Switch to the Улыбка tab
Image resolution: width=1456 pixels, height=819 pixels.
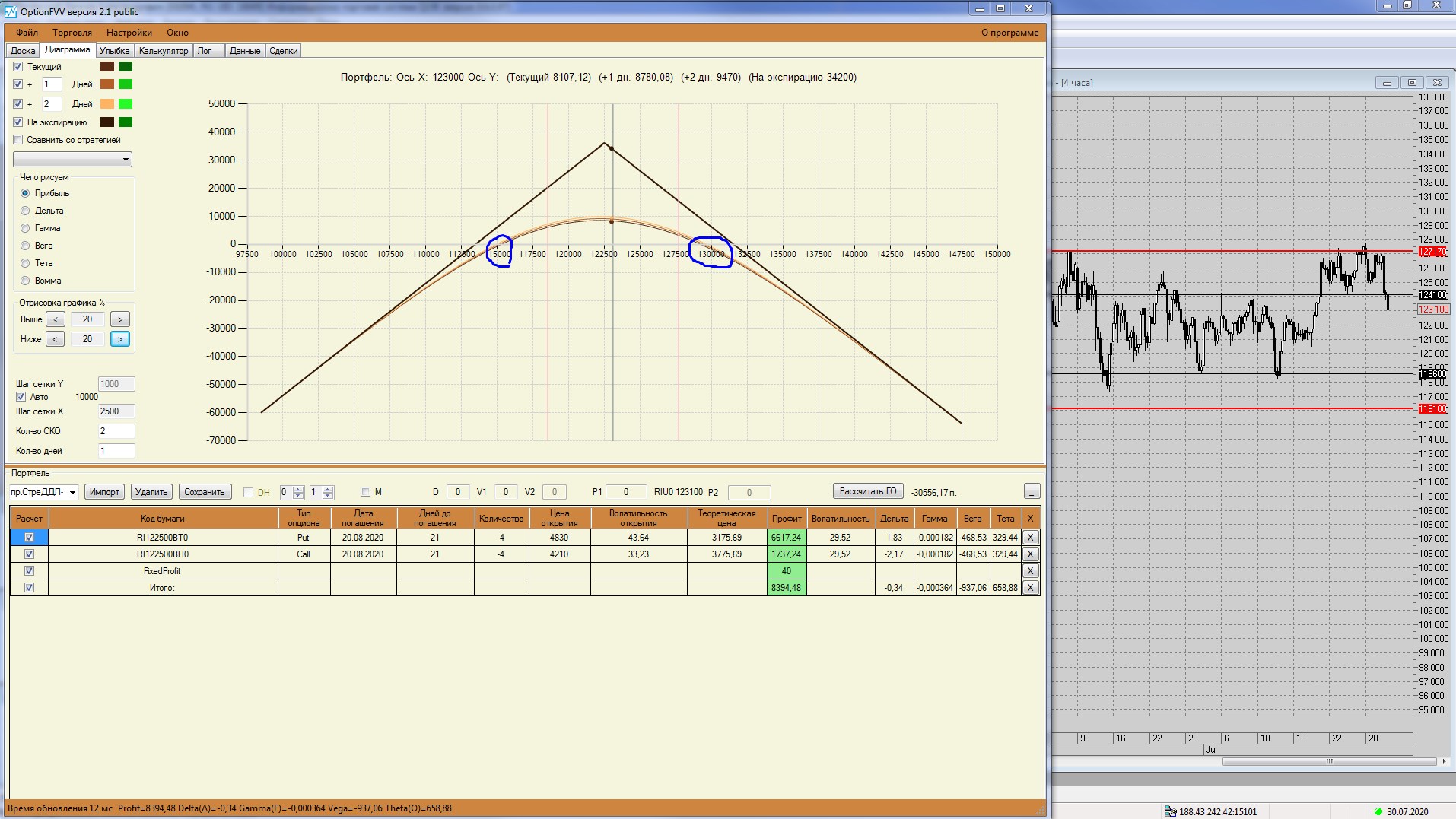(114, 51)
